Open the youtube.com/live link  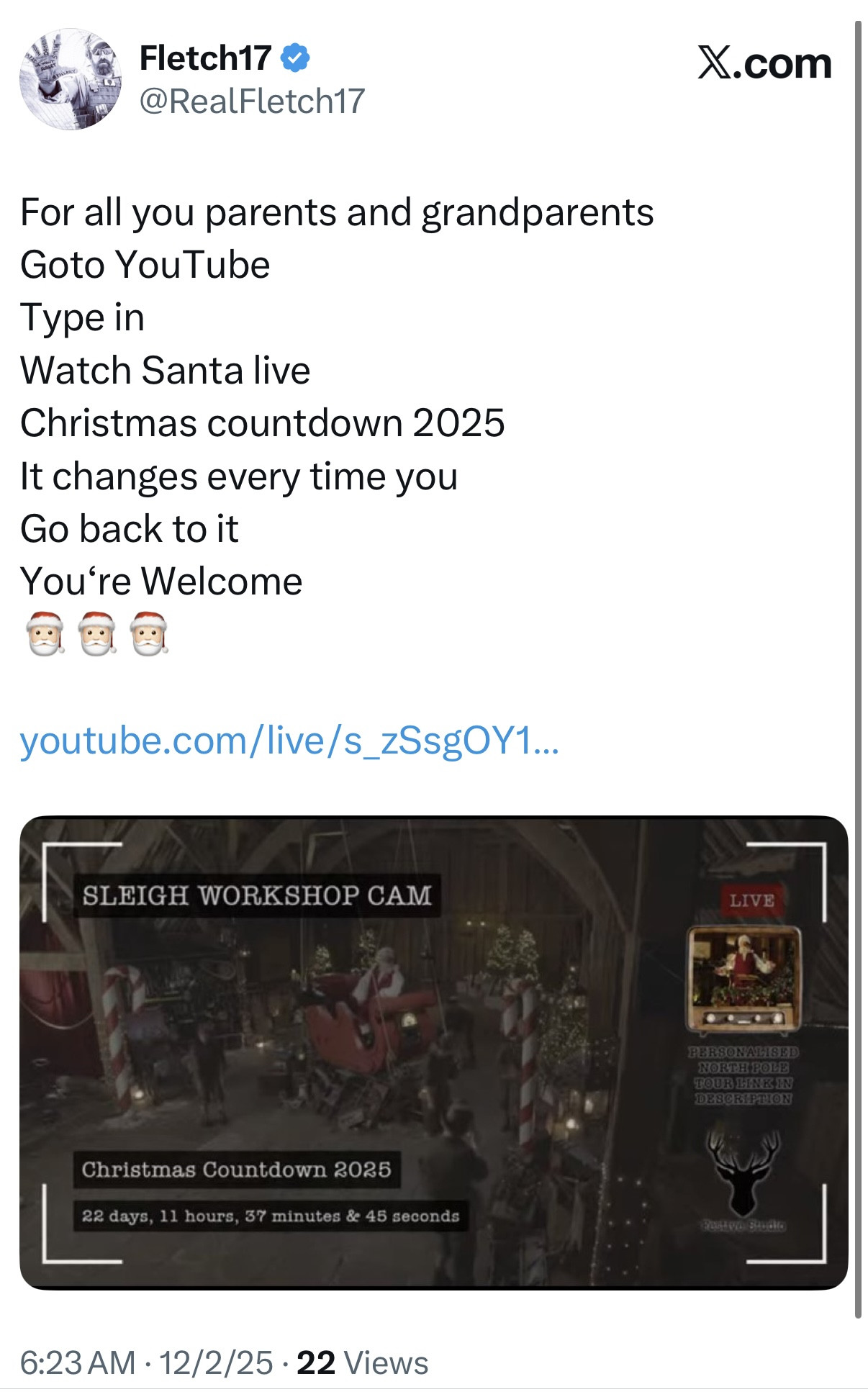tap(289, 741)
